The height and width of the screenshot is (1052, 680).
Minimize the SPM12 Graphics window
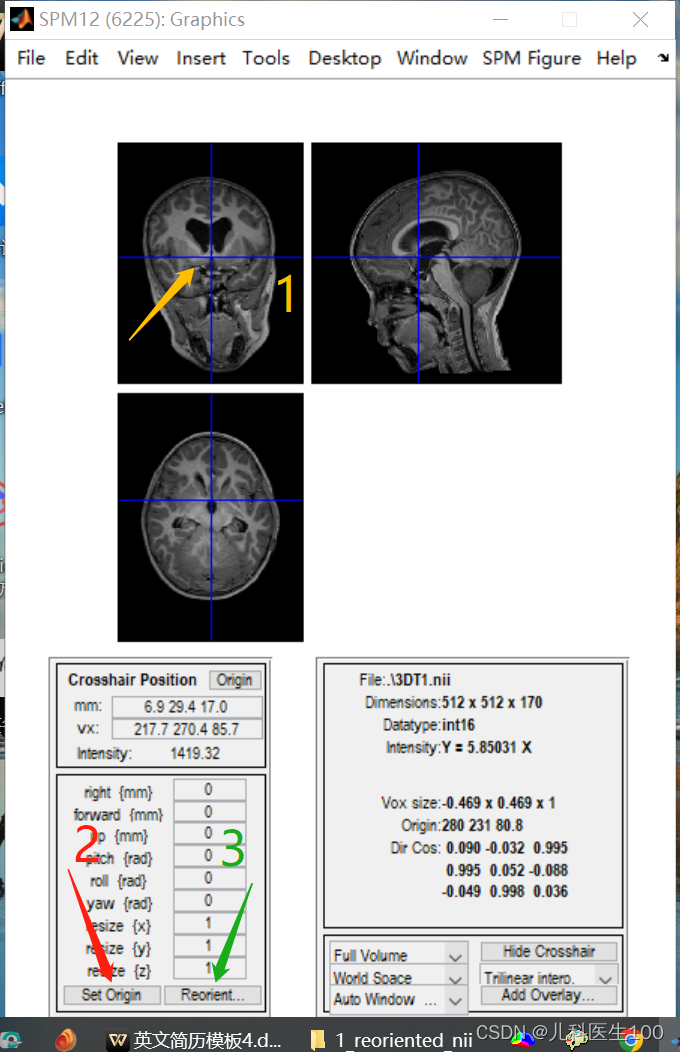(x=500, y=19)
